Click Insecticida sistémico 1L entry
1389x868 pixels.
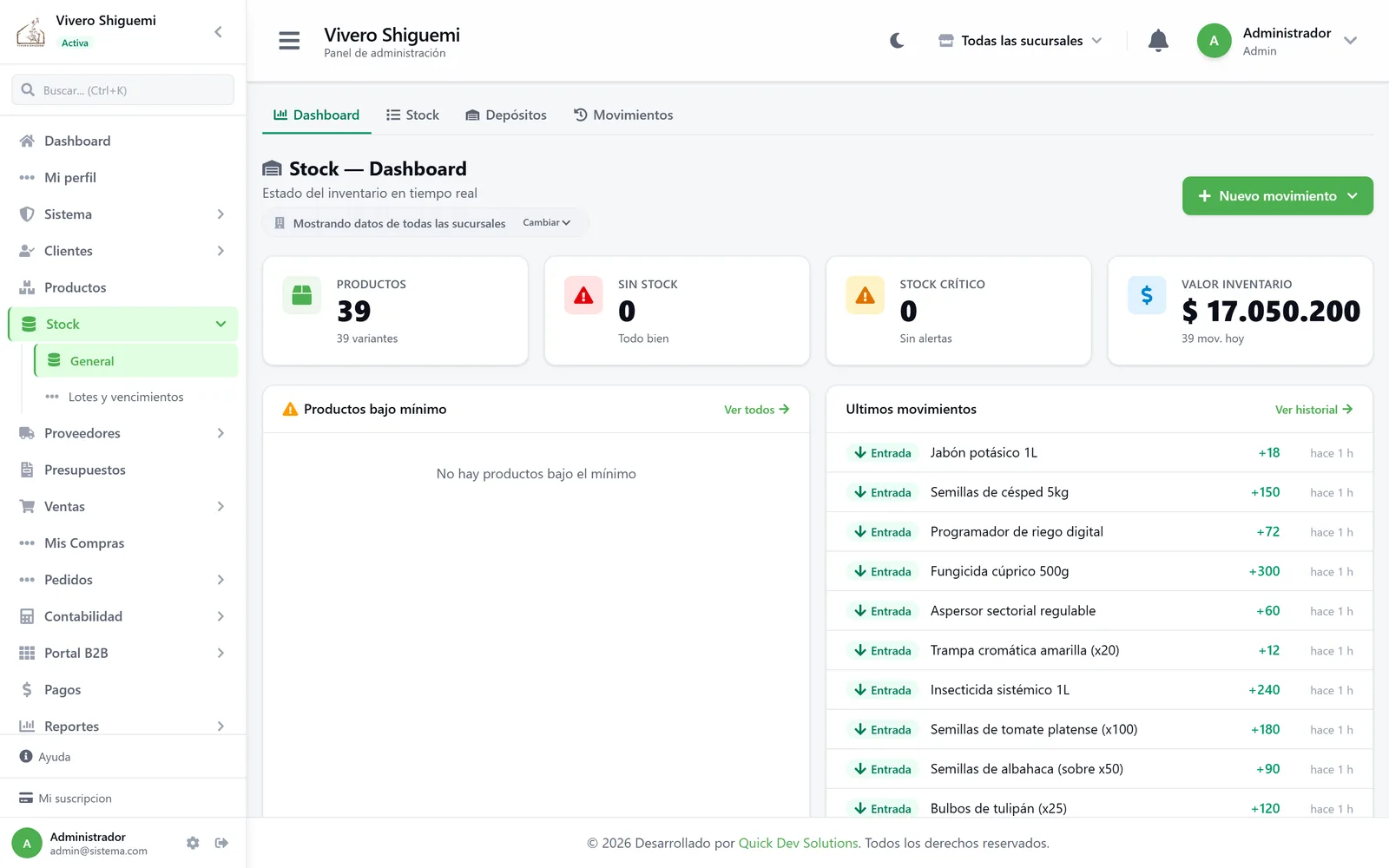point(1099,690)
